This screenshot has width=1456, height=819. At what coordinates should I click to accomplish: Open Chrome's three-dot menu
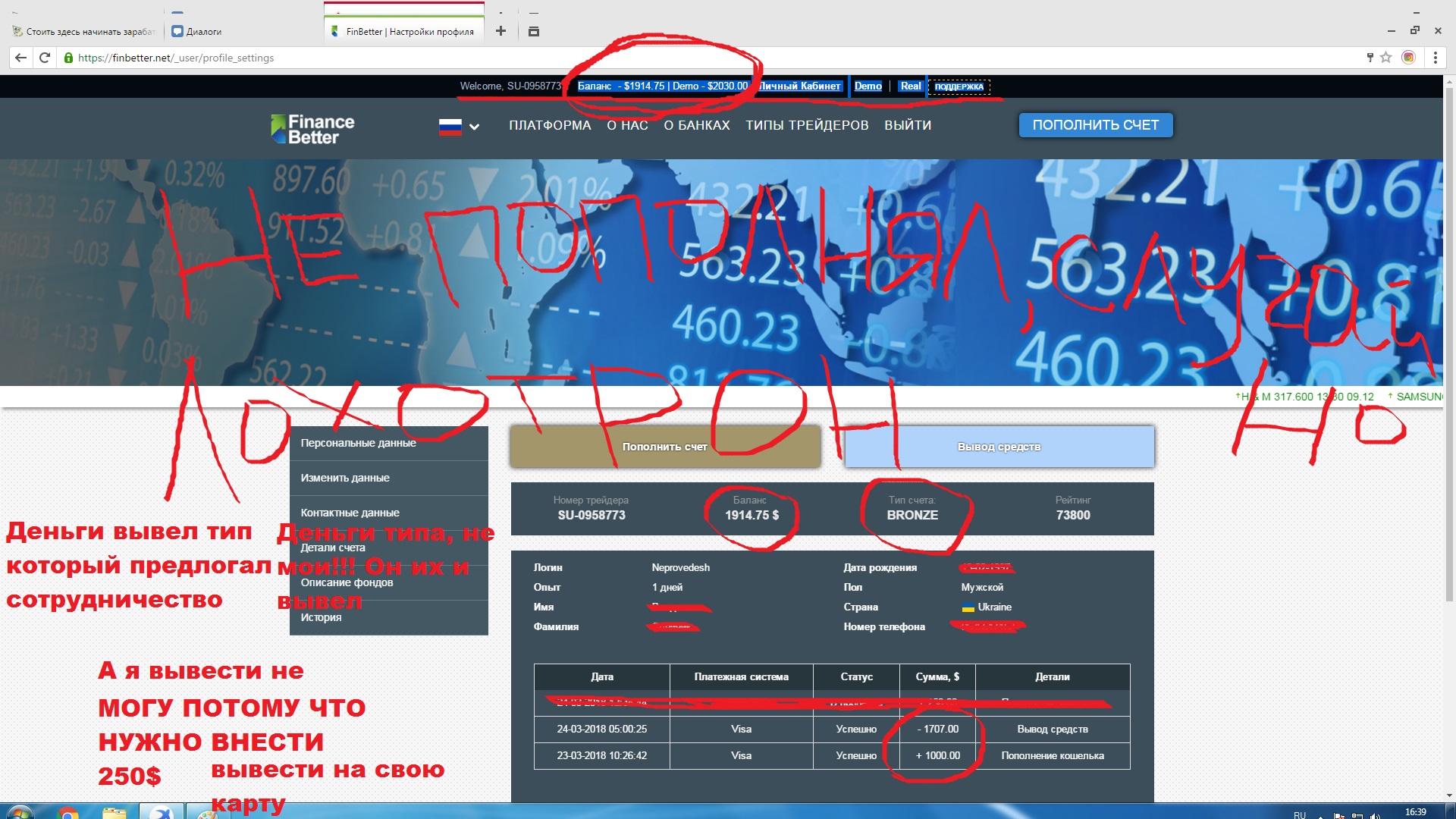click(x=1435, y=58)
